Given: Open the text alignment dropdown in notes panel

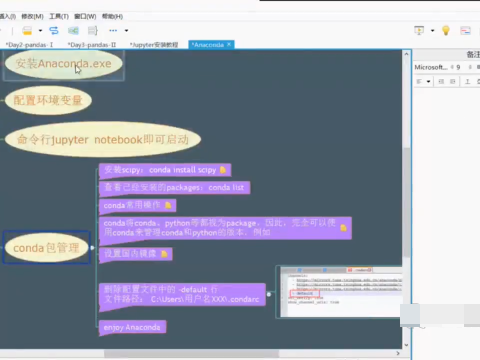Looking at the screenshot, I should click(428, 81).
